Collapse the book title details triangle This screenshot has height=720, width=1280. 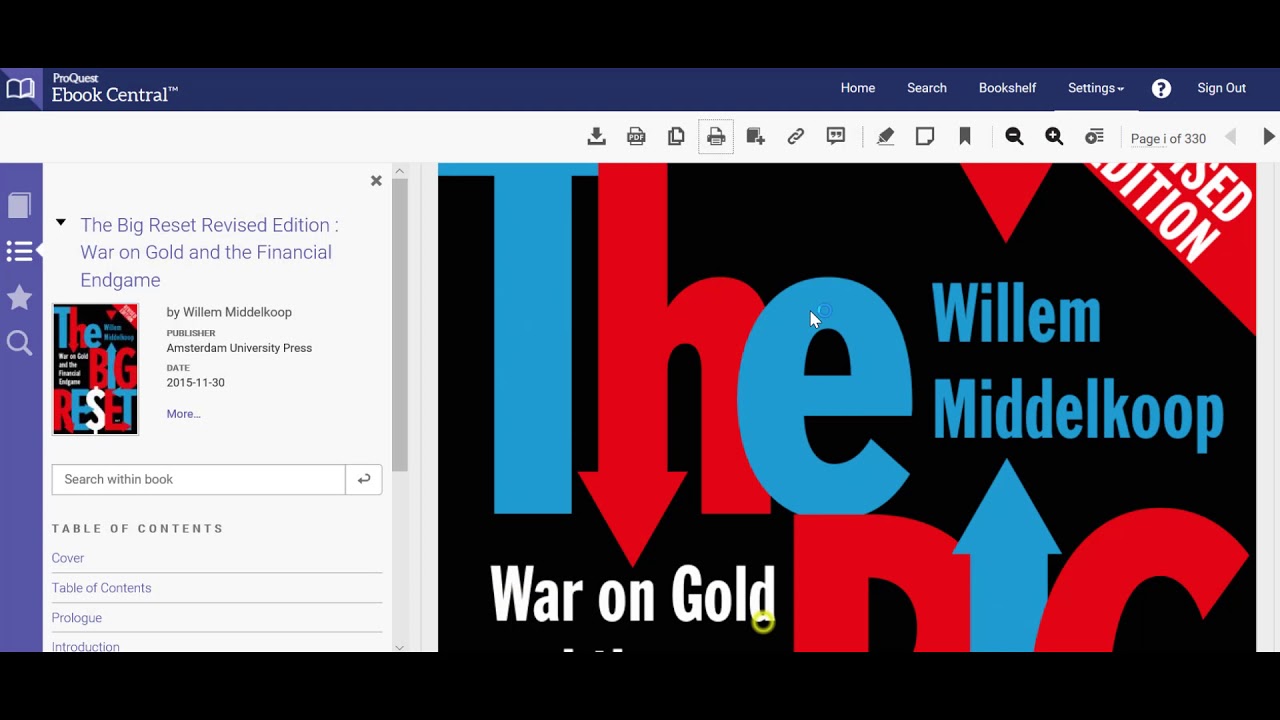tap(61, 222)
